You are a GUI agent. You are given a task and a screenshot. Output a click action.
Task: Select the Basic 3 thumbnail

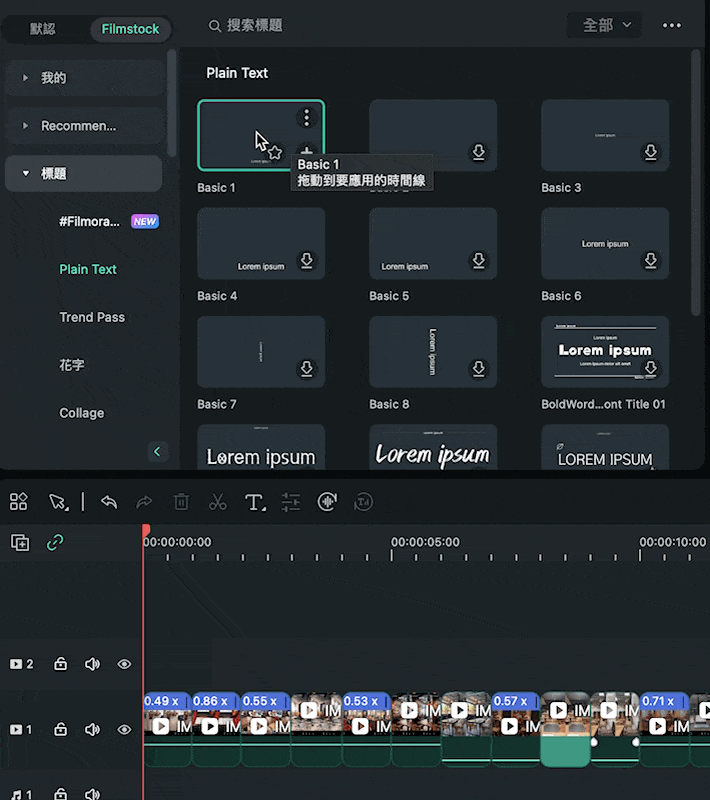coord(605,135)
